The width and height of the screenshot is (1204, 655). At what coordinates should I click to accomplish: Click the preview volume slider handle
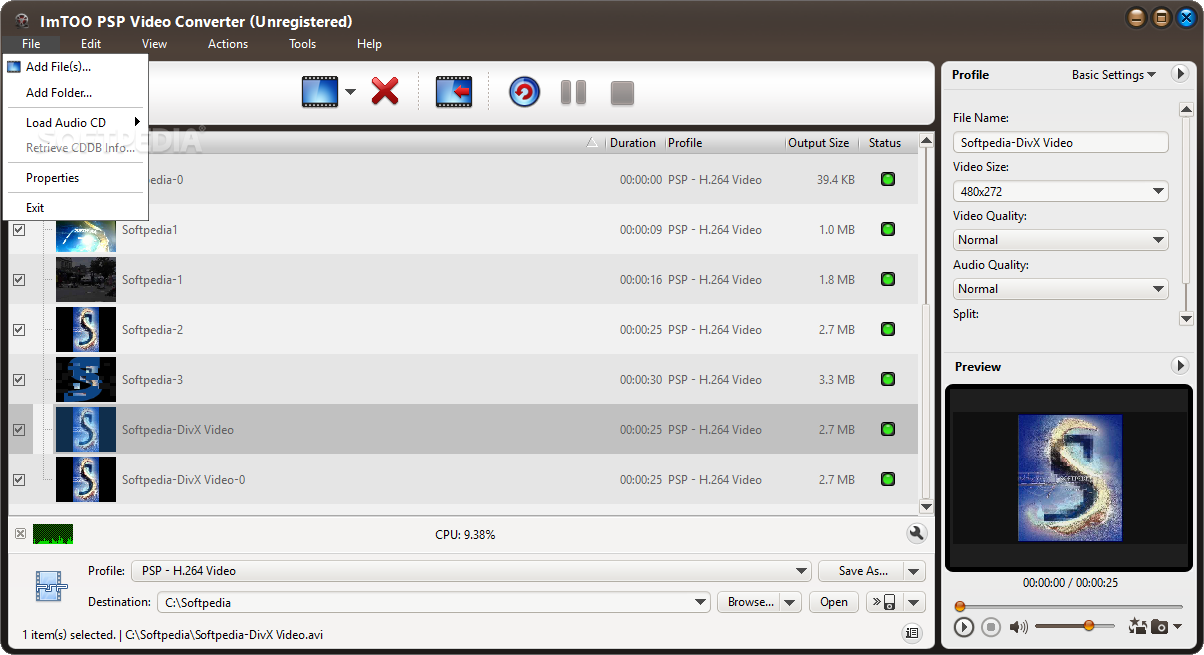pos(1088,626)
